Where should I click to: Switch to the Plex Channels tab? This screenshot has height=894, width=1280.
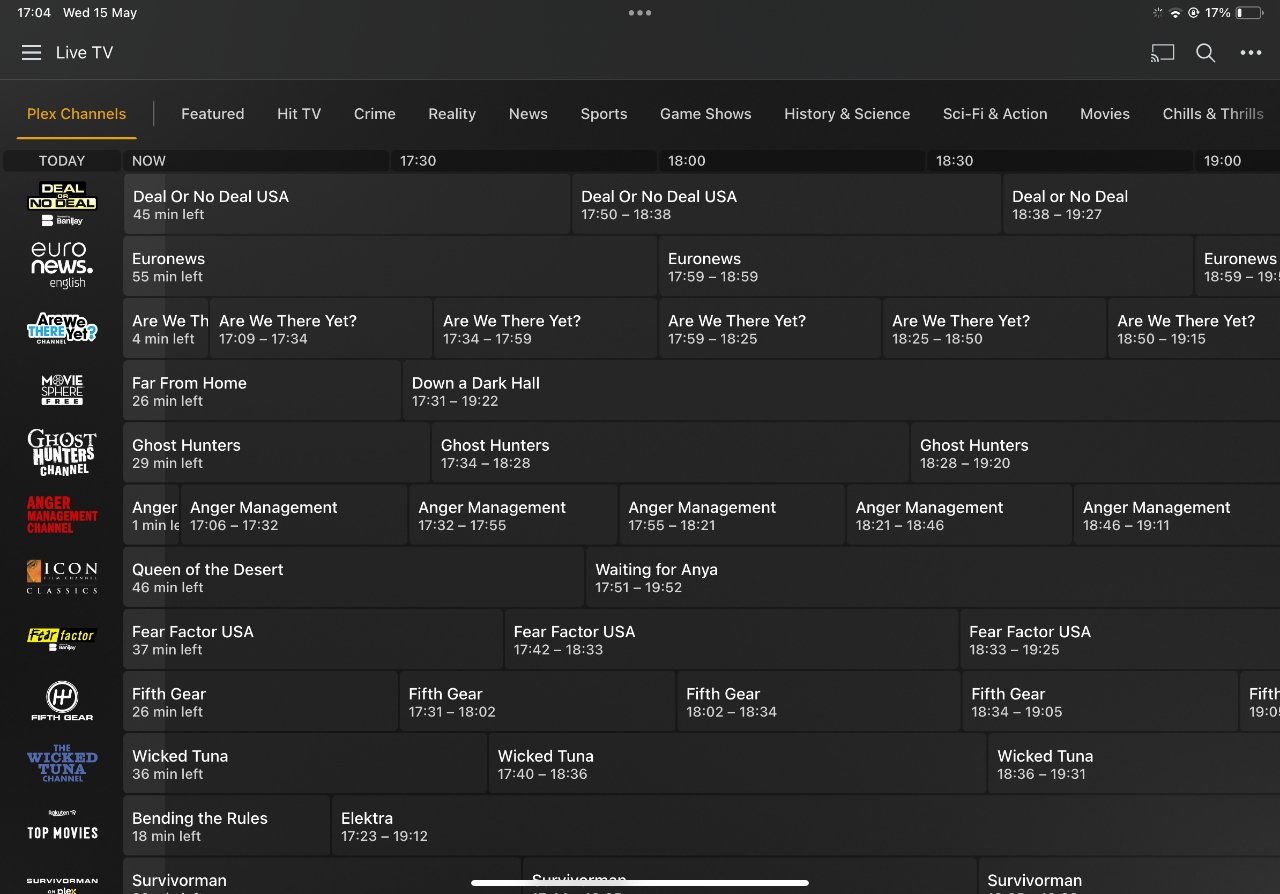(x=77, y=114)
